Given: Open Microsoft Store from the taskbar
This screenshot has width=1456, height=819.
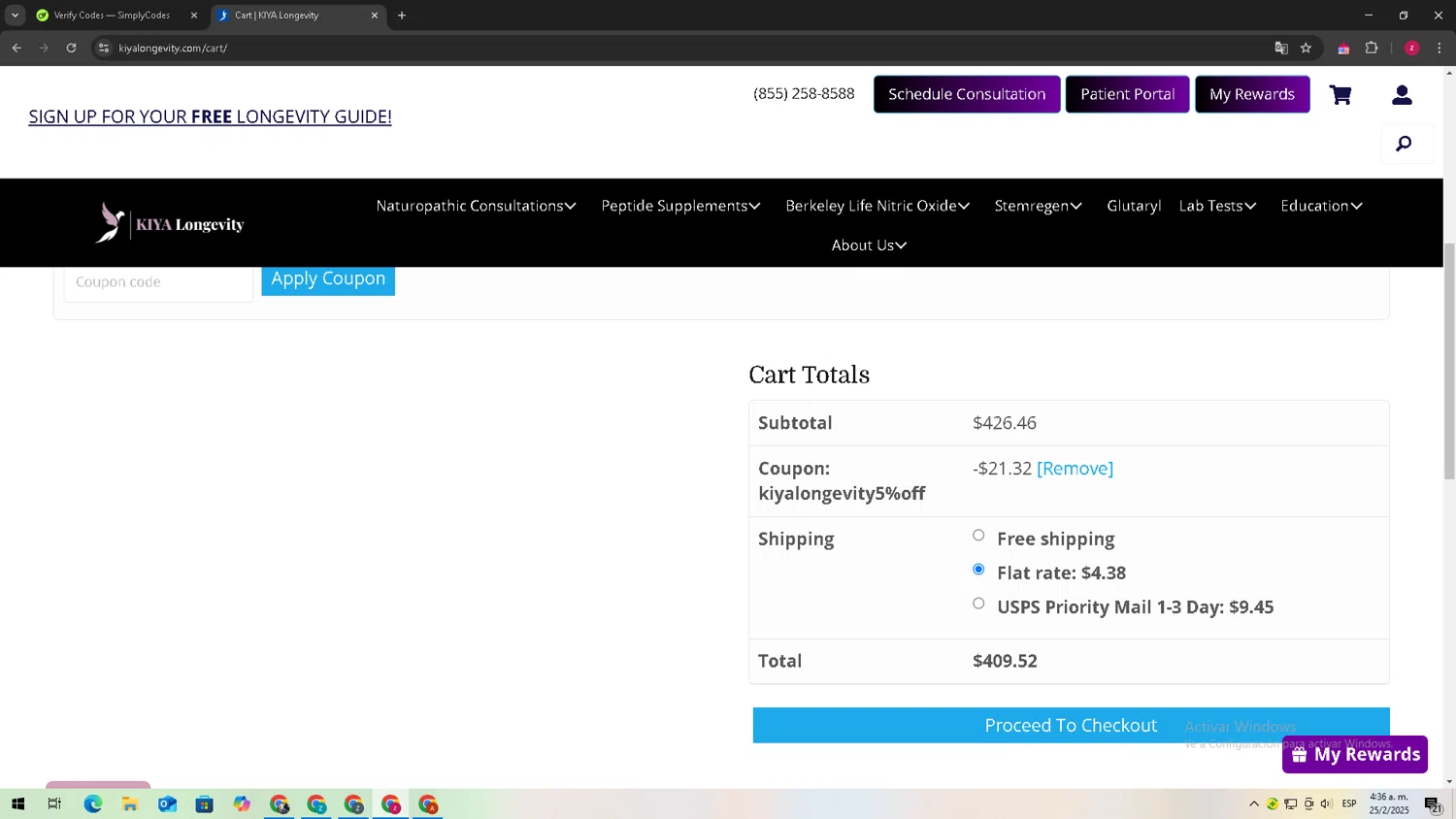Looking at the screenshot, I should [x=204, y=803].
